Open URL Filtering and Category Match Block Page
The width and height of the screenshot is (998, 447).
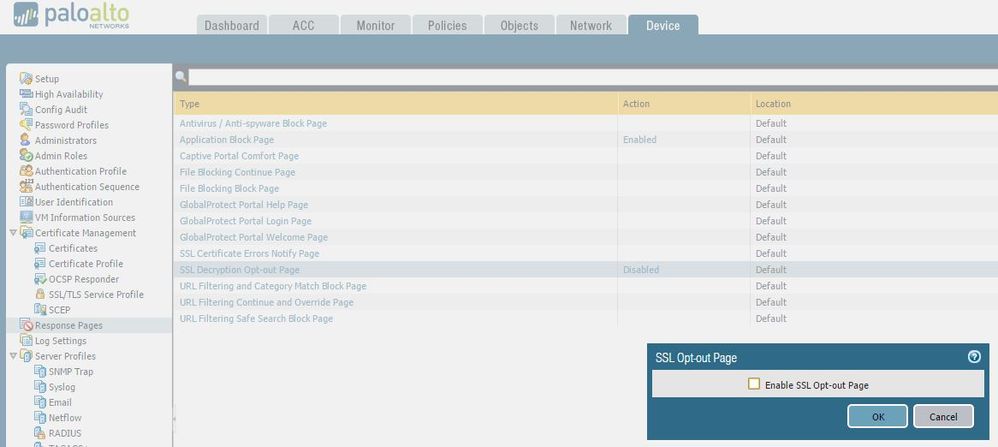pyautogui.click(x=273, y=286)
